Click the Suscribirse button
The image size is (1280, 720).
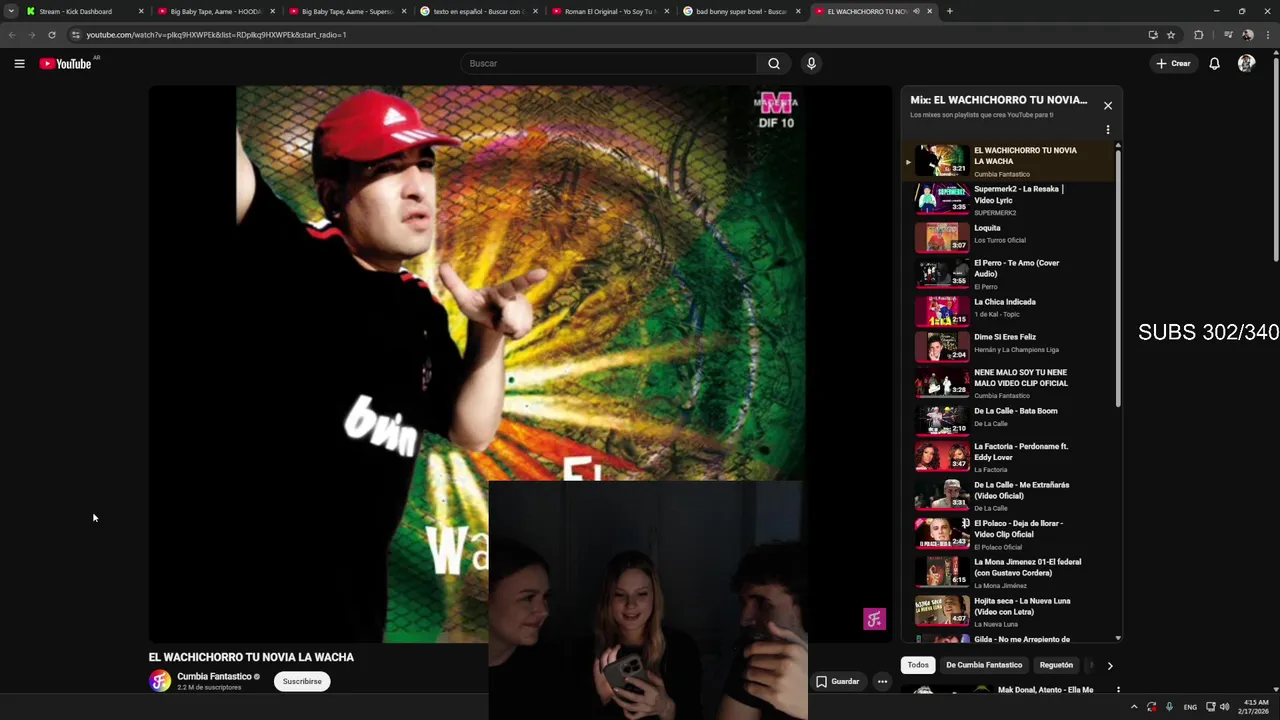[x=302, y=681]
